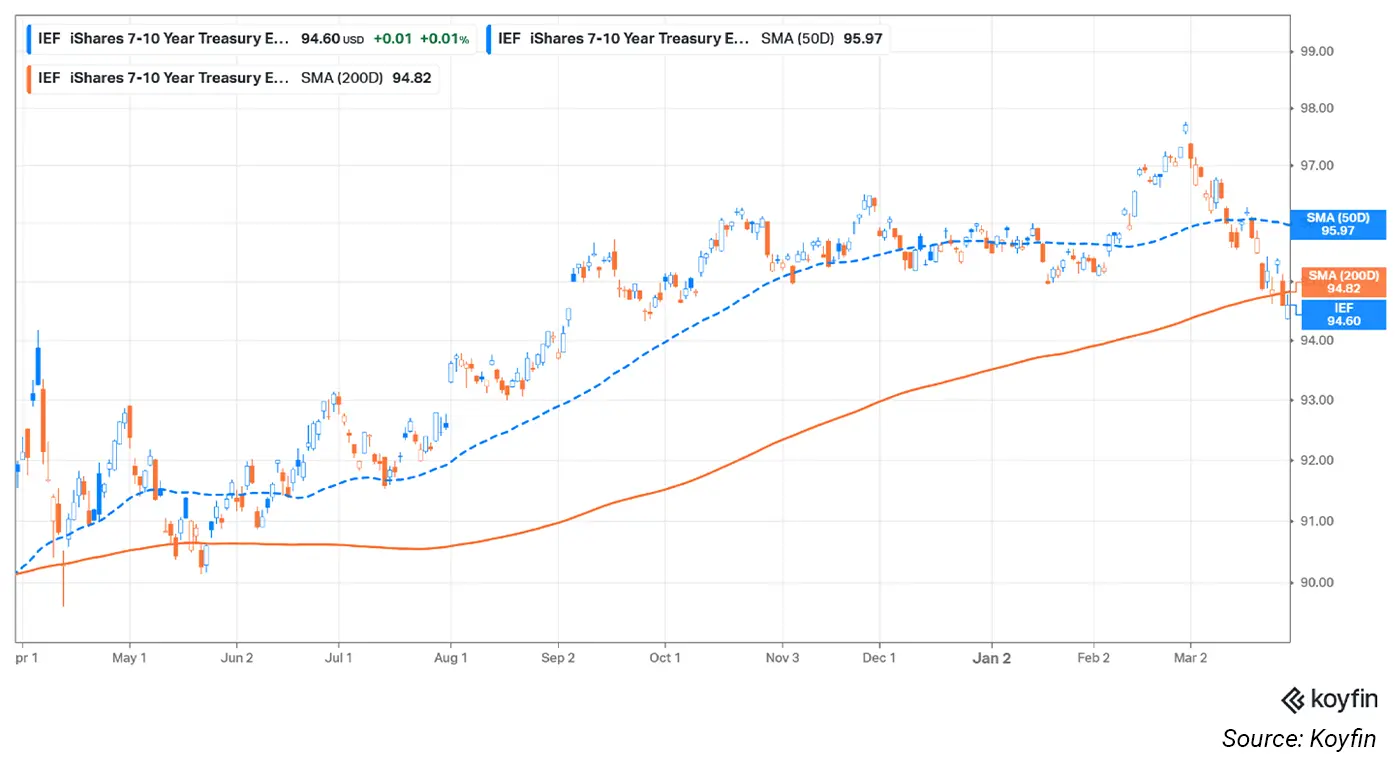This screenshot has width=1400, height=774.
Task: Click the highest candlestick near 98.00 in late February
Action: click(x=1185, y=128)
